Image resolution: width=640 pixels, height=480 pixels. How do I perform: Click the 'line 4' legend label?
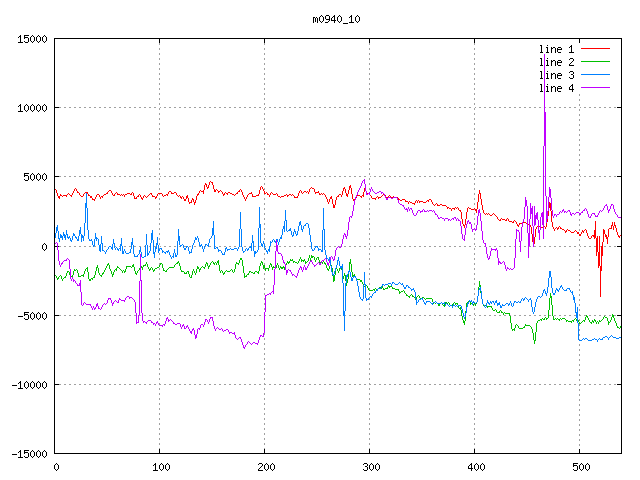coord(556,88)
